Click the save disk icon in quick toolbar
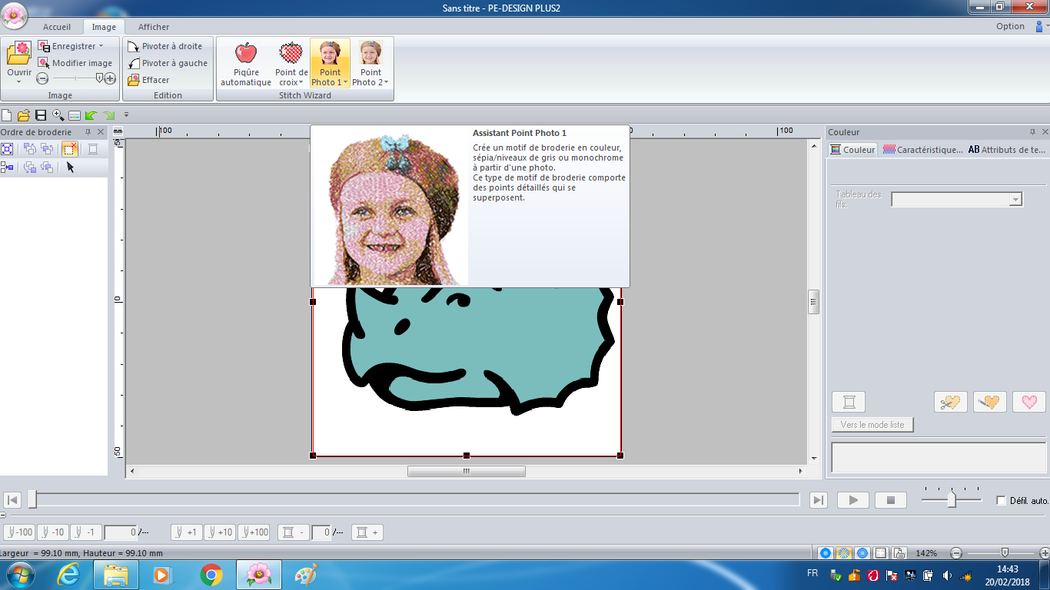Screen dimensions: 1050x590 pyautogui.click(x=41, y=115)
